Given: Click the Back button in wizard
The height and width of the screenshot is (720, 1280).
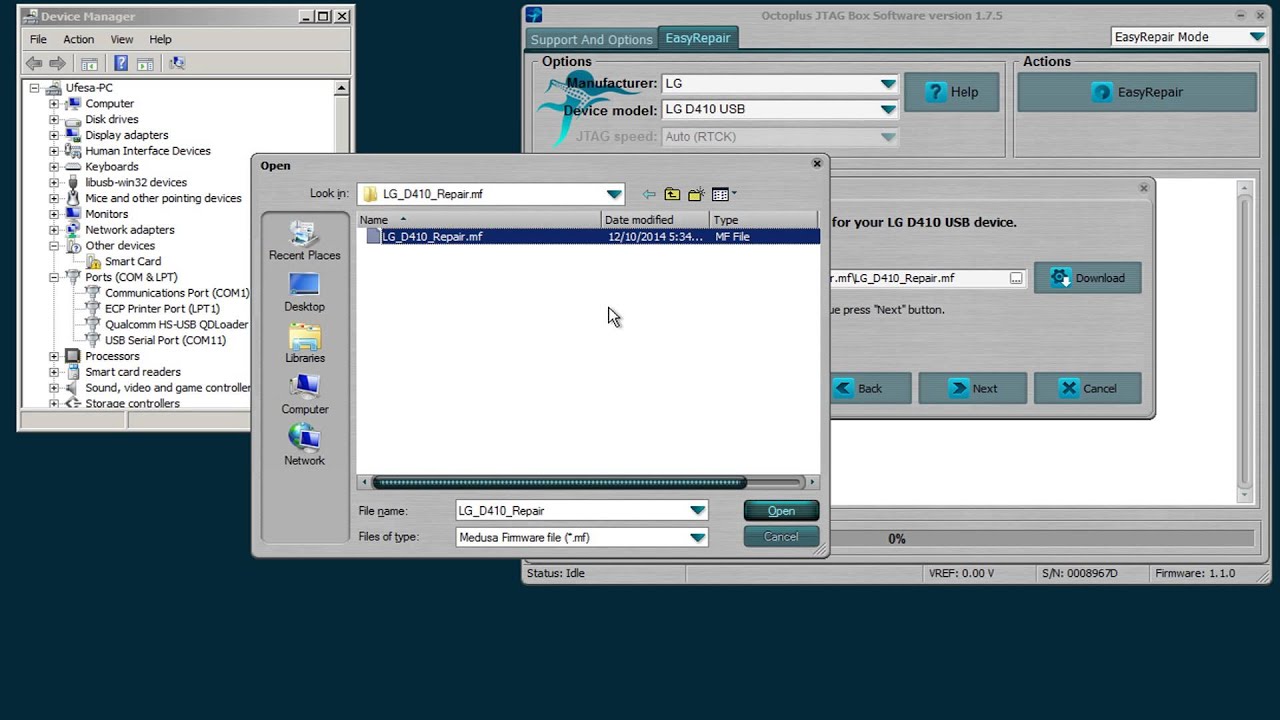Looking at the screenshot, I should click(870, 388).
